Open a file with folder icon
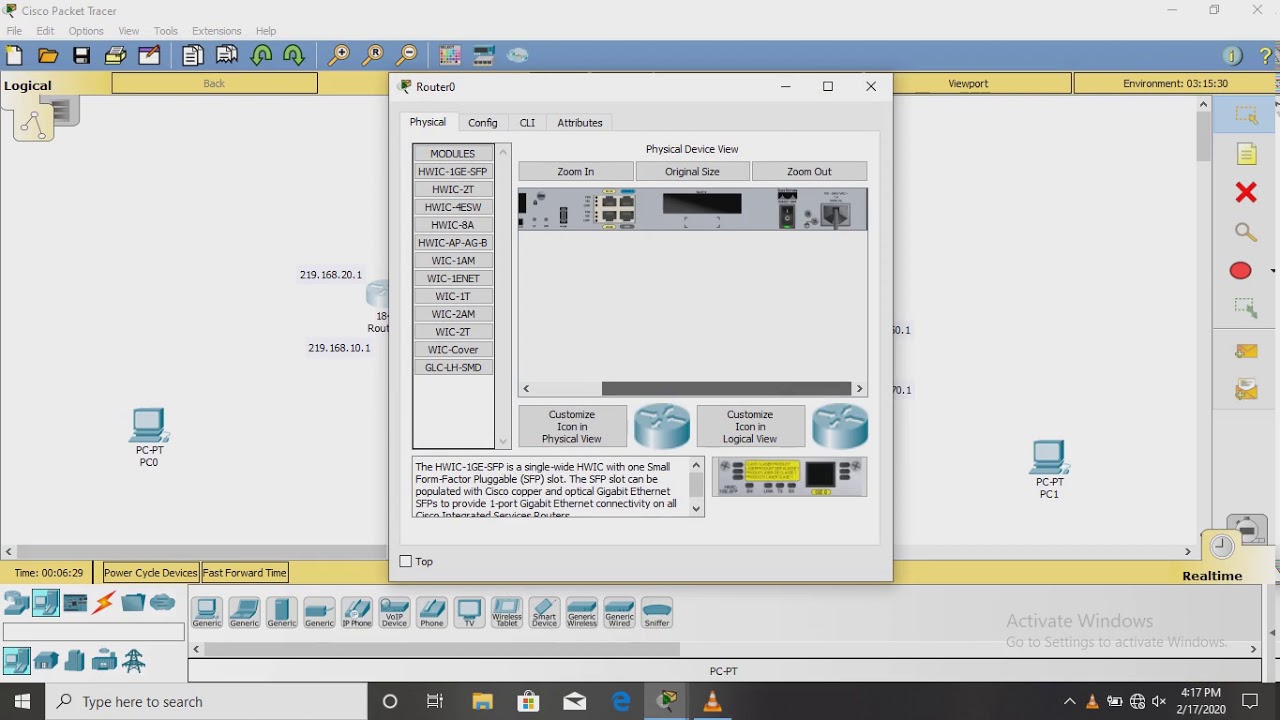 point(48,56)
